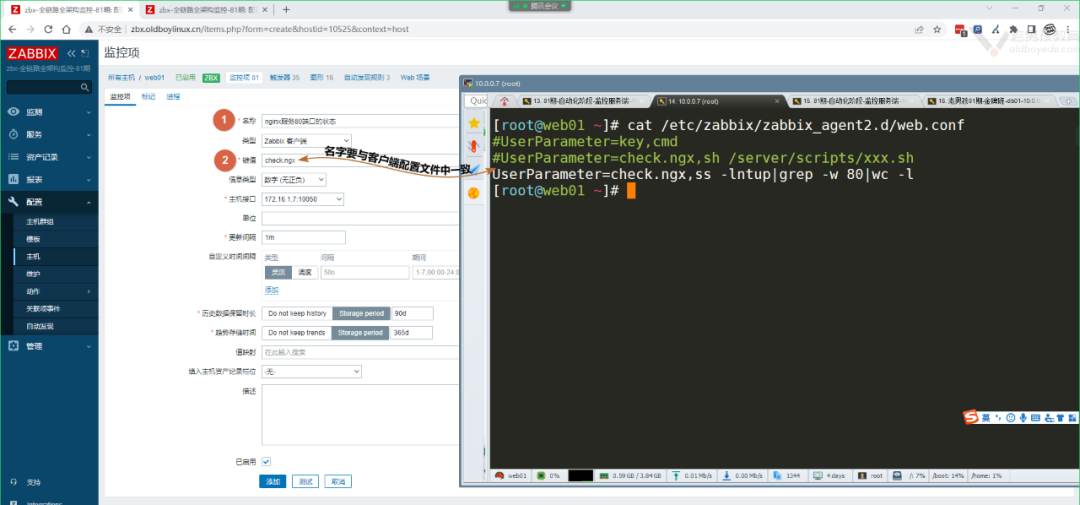Open the web01 breadcrumb link
Screen dimensions: 1080x505
click(x=154, y=77)
